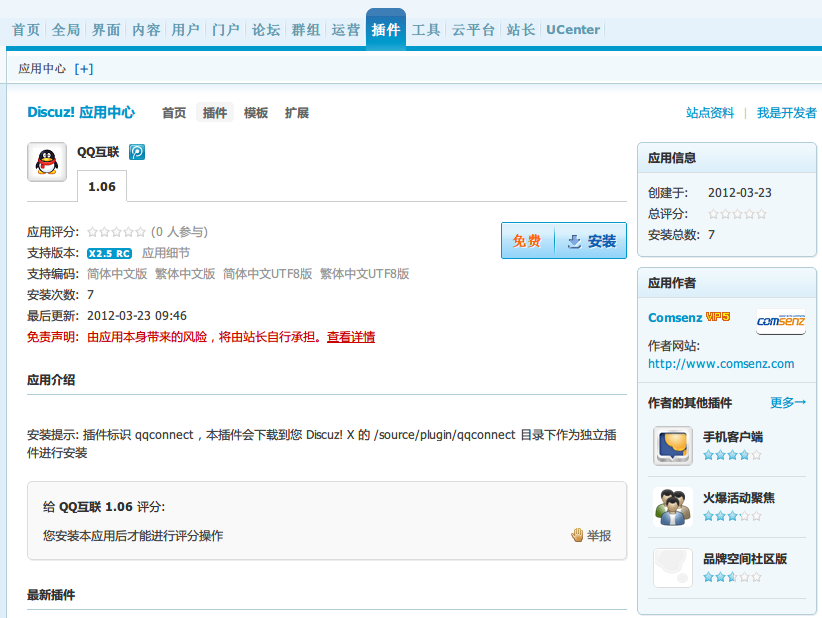Screen dimensions: 822x618
Task: Open the 火爆活动聚焦 plugin title
Action: click(739, 497)
